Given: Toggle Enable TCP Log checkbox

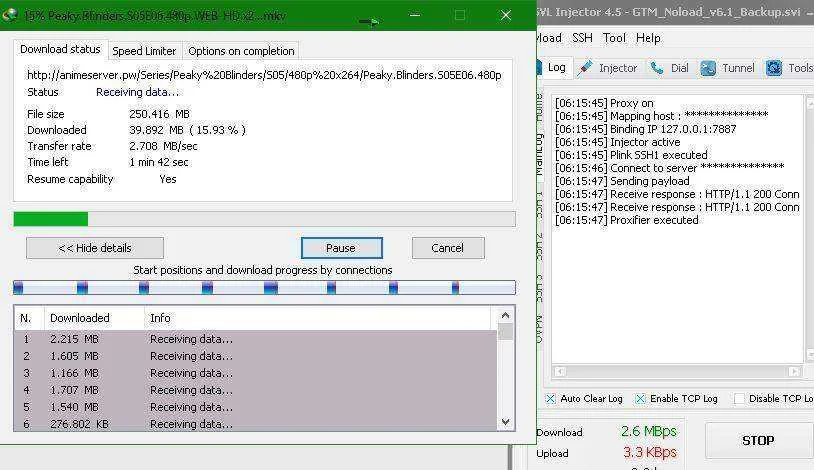Looking at the screenshot, I should point(641,399).
